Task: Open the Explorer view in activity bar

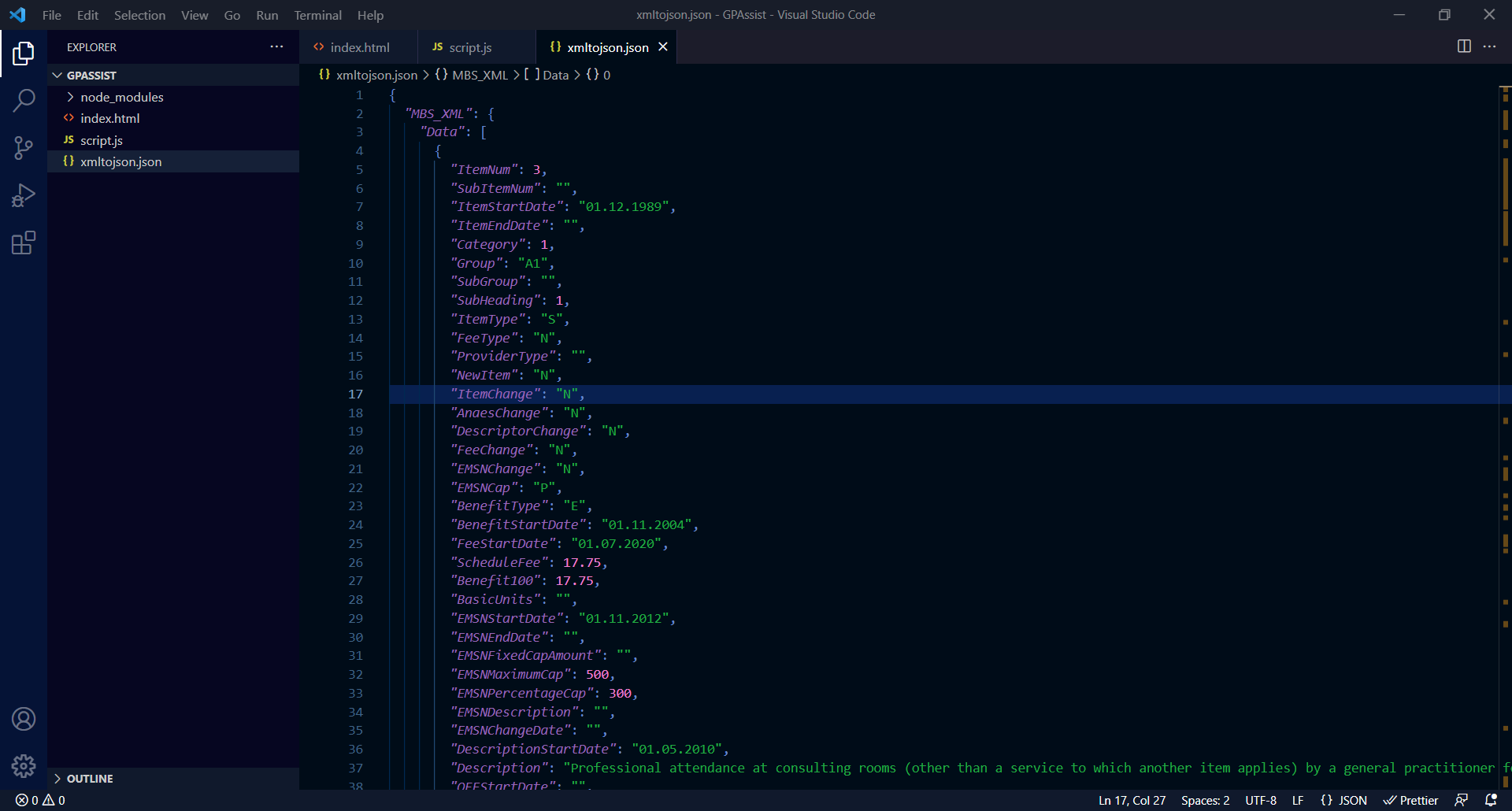Action: point(24,54)
